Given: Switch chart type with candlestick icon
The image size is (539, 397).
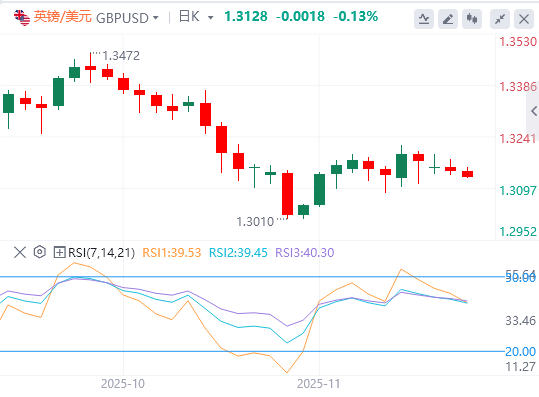Looking at the screenshot, I should [472, 19].
